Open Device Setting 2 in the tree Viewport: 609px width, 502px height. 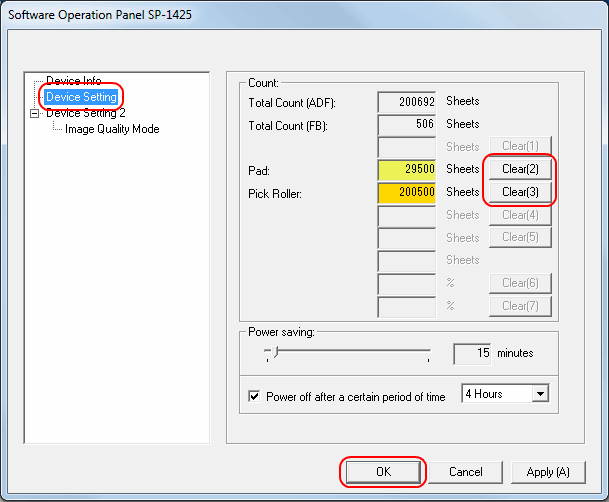85,113
